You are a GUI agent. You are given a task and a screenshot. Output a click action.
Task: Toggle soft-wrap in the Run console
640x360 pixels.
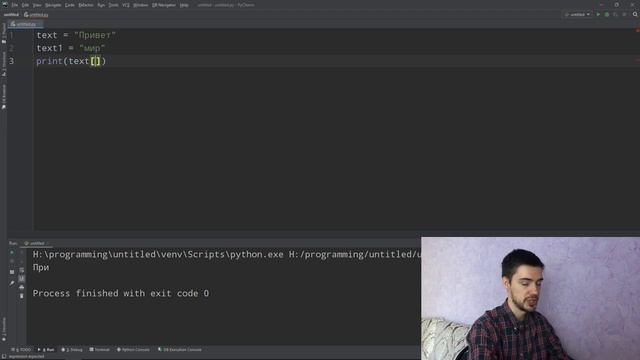coord(22,270)
